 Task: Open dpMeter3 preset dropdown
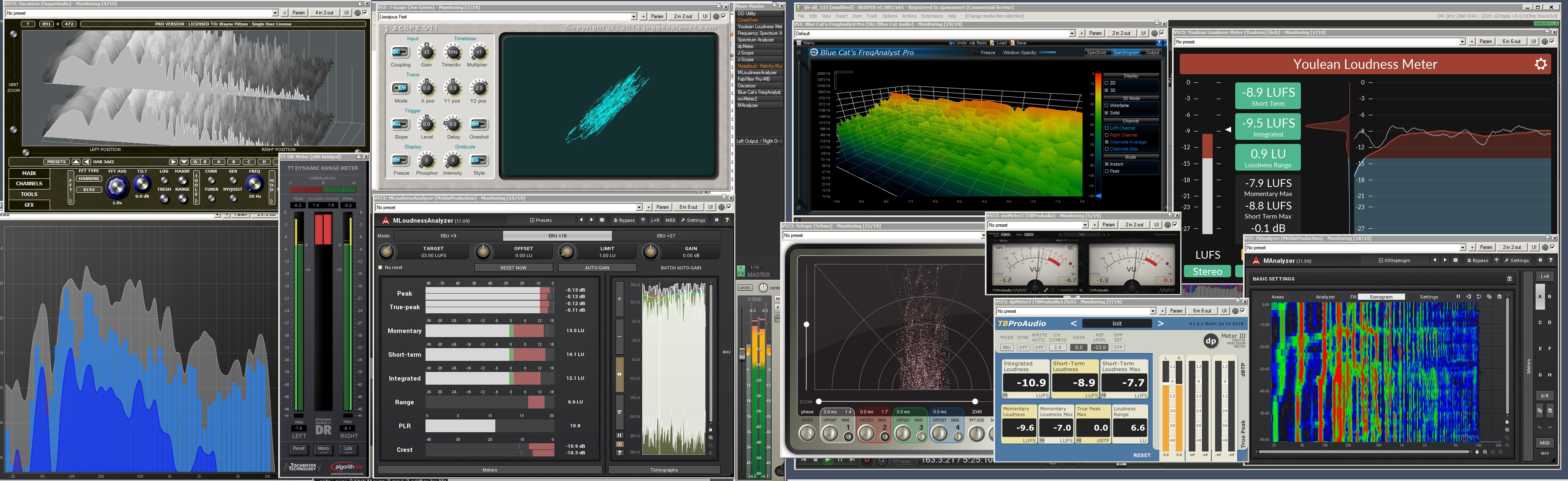click(1153, 311)
